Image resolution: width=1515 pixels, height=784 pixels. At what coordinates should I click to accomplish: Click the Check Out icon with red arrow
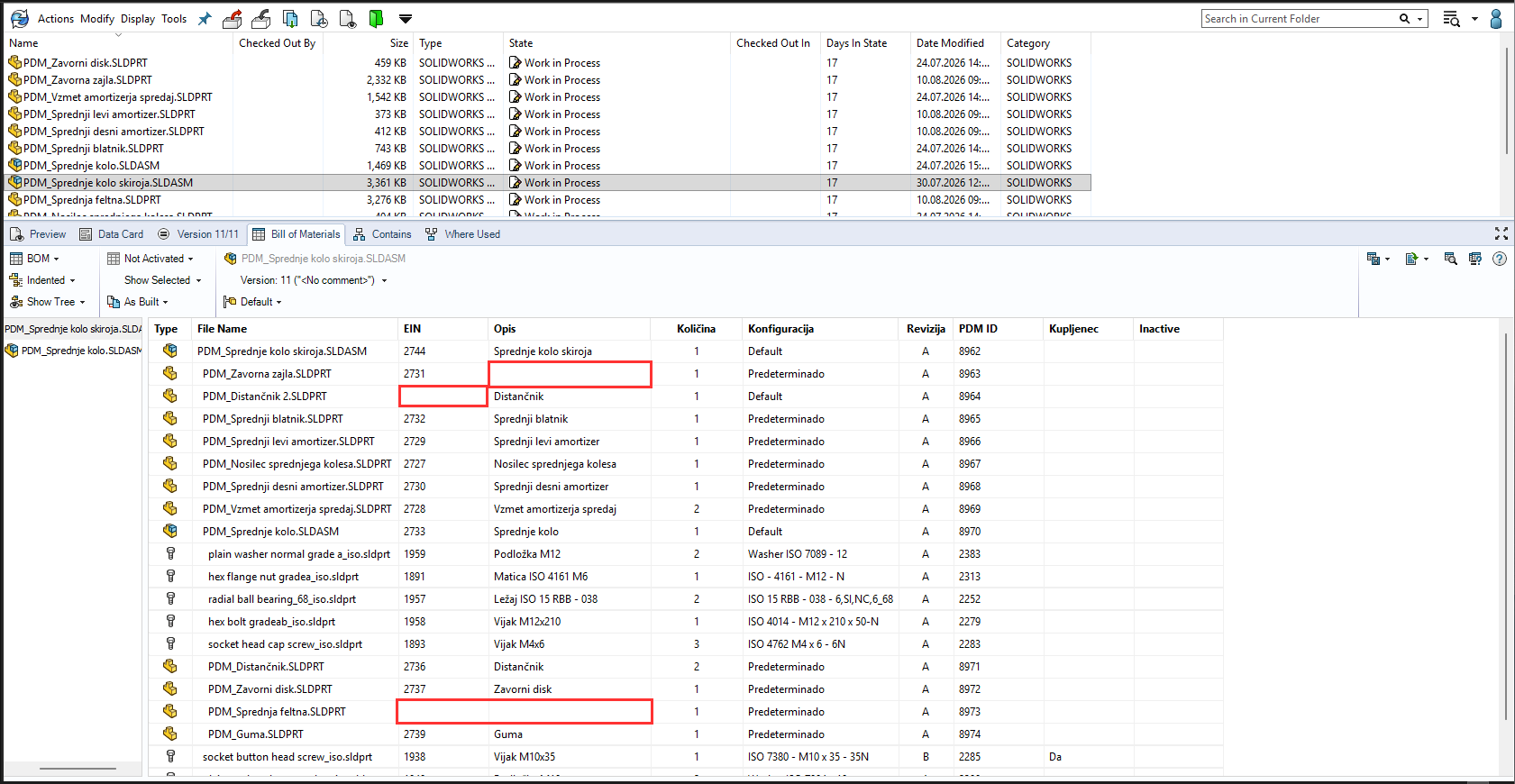click(232, 18)
